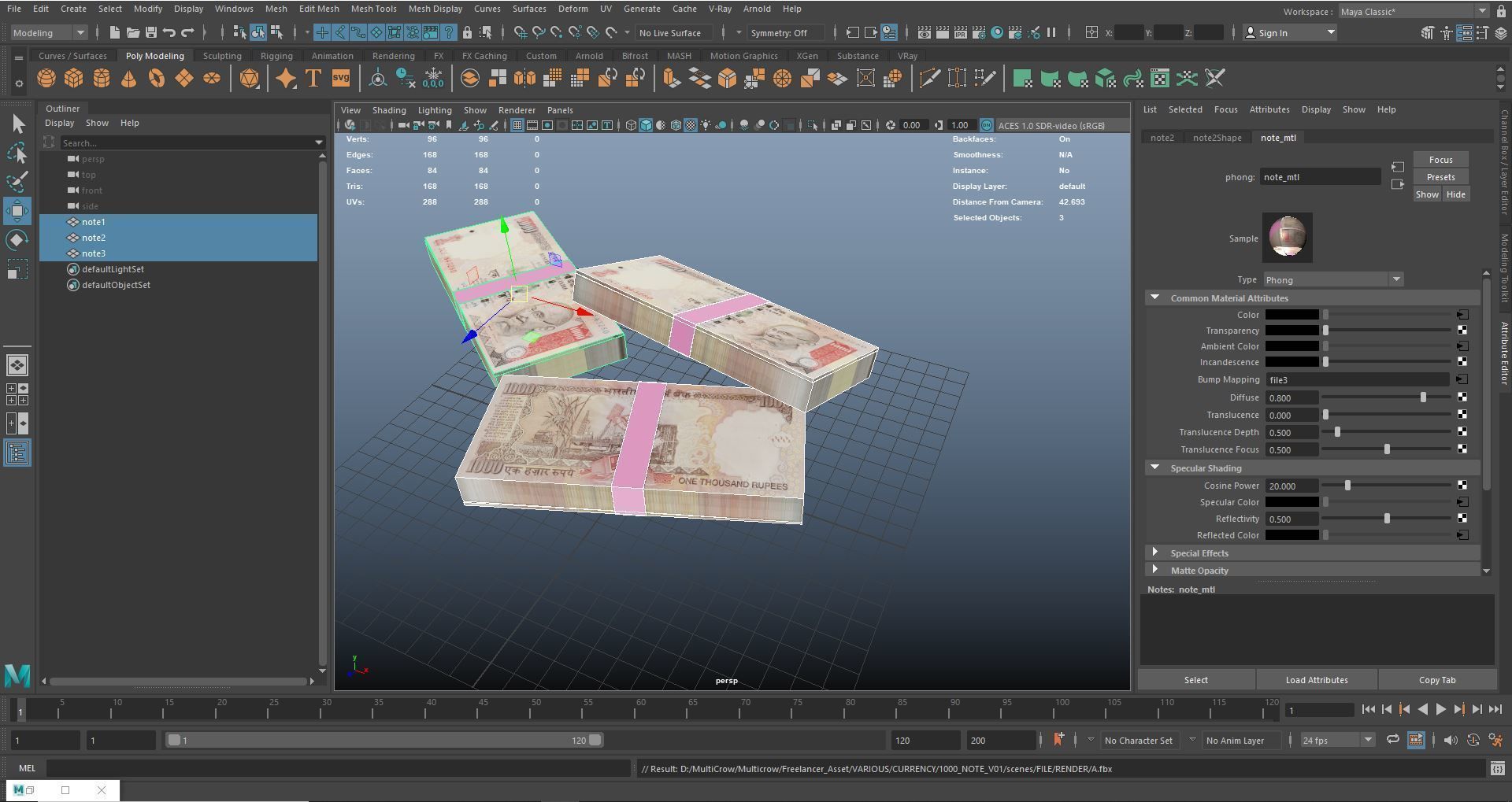Image resolution: width=1512 pixels, height=802 pixels.
Task: Click the freeze transformations shelf icon
Action: tap(433, 79)
